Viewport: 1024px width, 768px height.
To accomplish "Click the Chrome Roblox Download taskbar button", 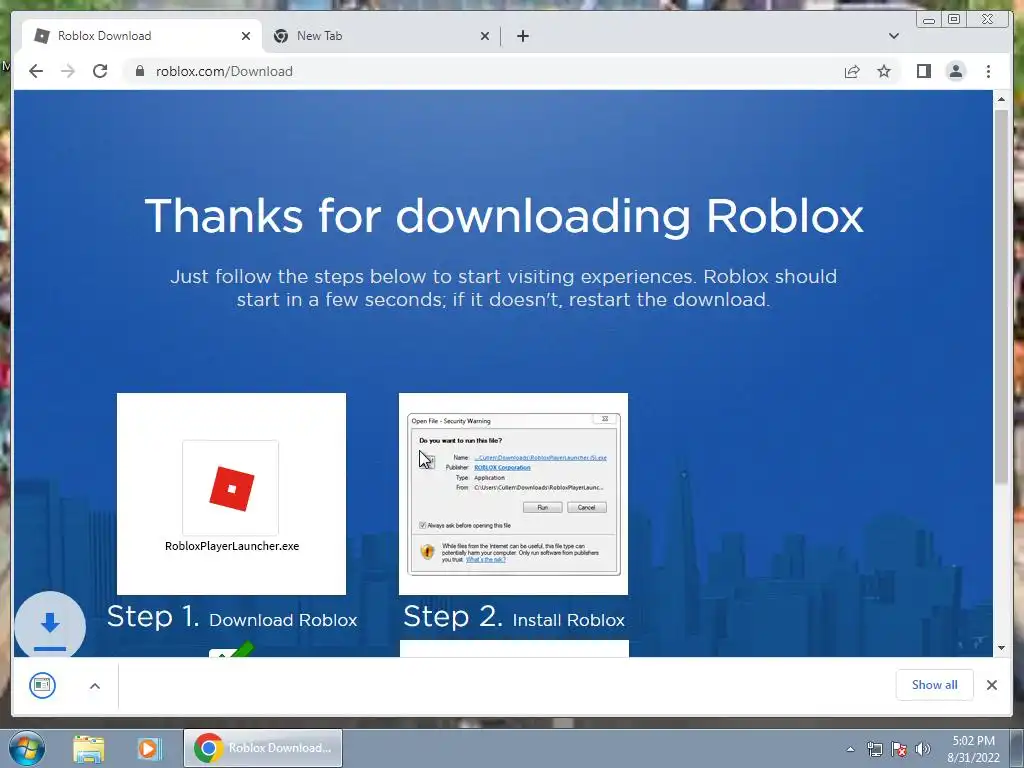I will coord(263,748).
